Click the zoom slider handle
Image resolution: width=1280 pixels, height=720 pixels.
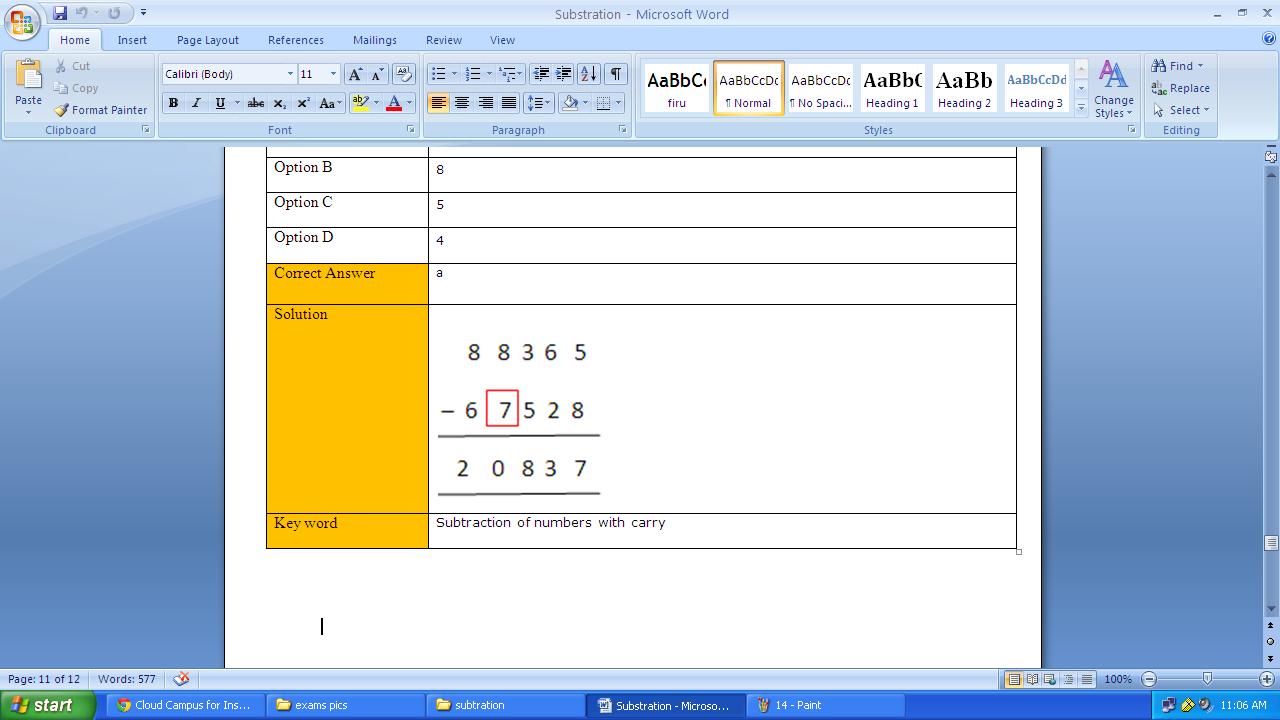tap(1207, 680)
